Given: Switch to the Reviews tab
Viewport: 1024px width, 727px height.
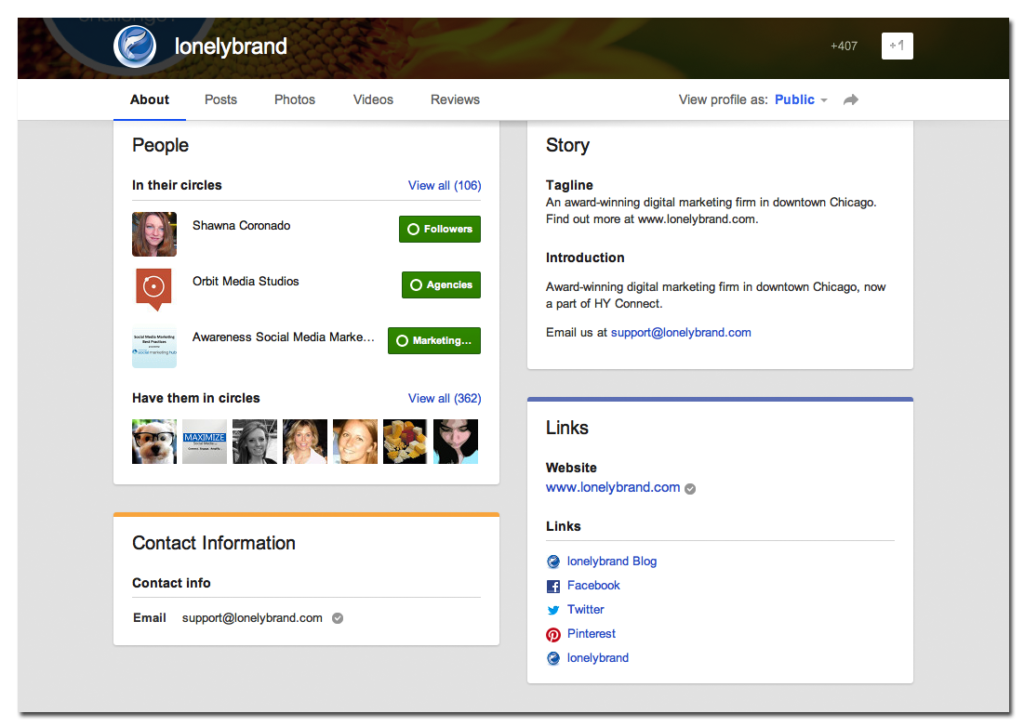Looking at the screenshot, I should coord(454,99).
